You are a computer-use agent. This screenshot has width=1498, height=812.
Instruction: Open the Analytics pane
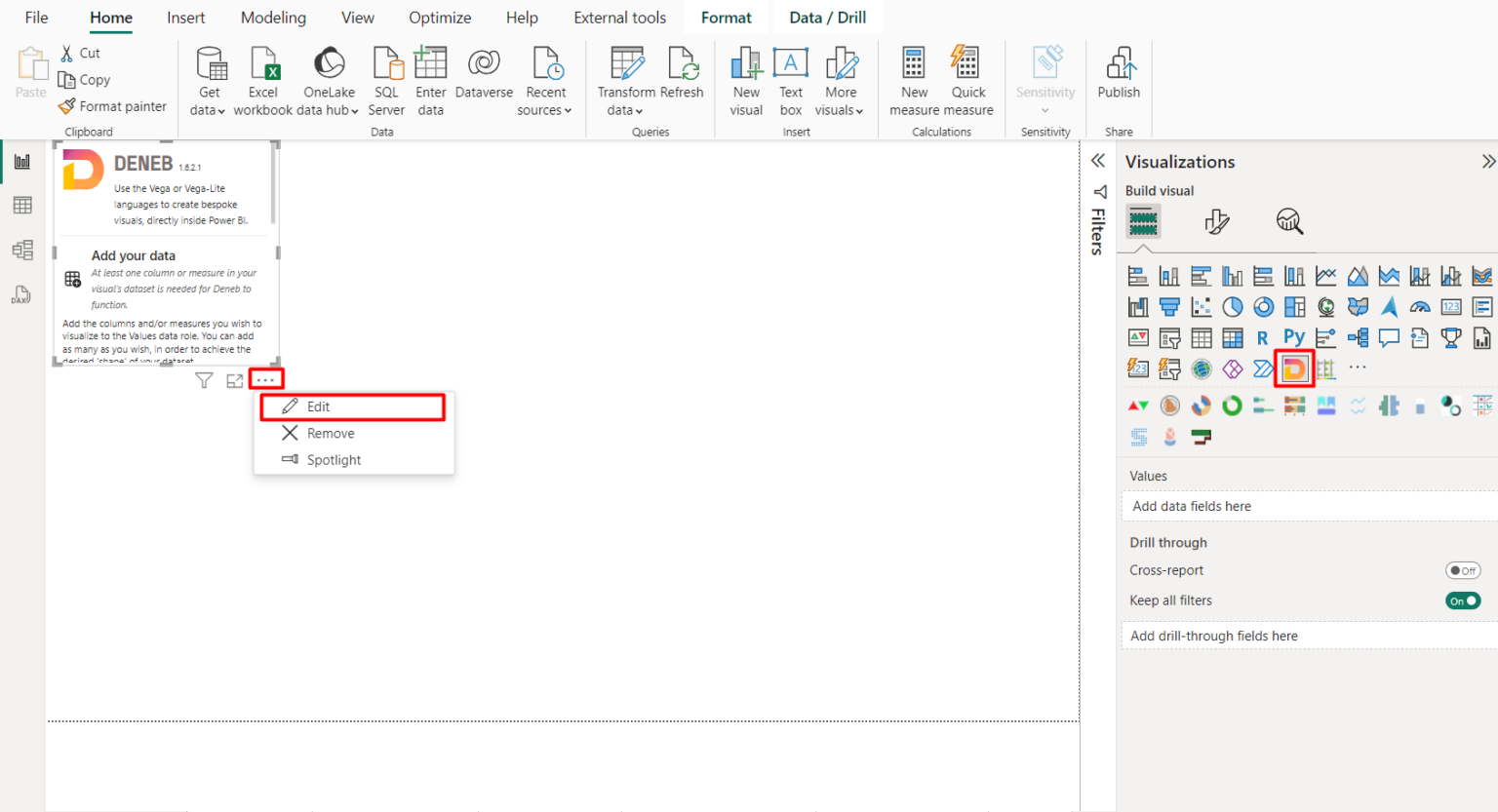point(1289,221)
